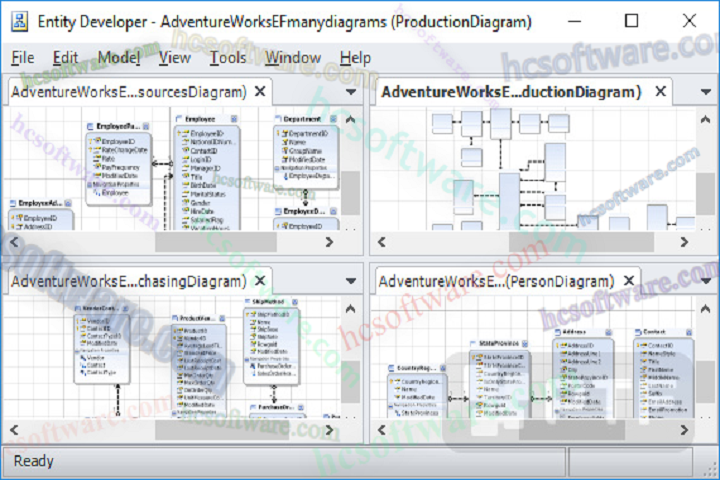This screenshot has width=720, height=480.
Task: Click the StateProvince entity class icon
Action: point(473,344)
